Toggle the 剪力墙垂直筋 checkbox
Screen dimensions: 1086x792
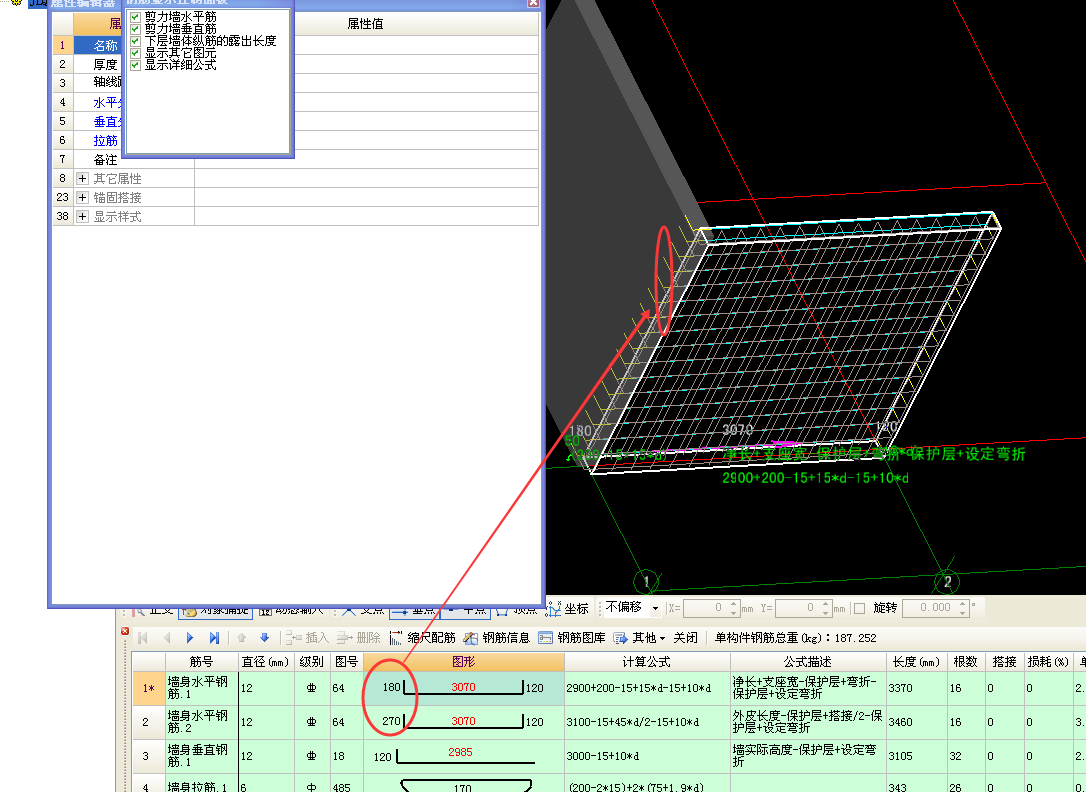point(136,29)
